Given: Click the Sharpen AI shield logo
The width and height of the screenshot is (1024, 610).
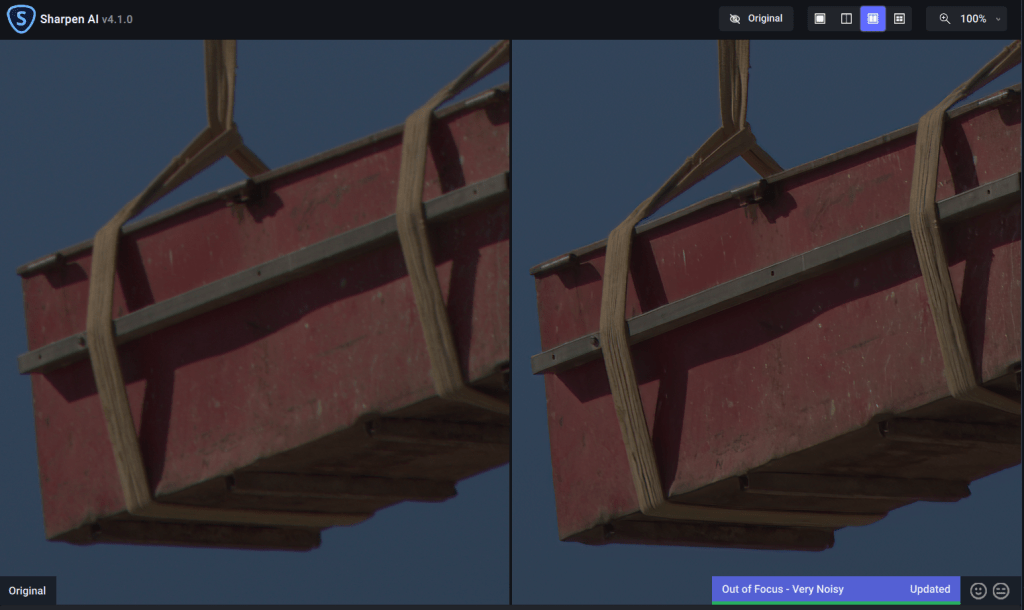Looking at the screenshot, I should (x=20, y=19).
